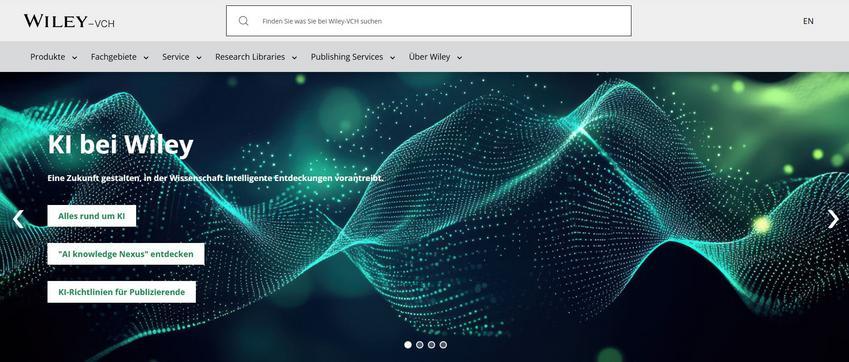The height and width of the screenshot is (362, 849).
Task: Open the Über Wiley menu
Action: pyautogui.click(x=429, y=57)
